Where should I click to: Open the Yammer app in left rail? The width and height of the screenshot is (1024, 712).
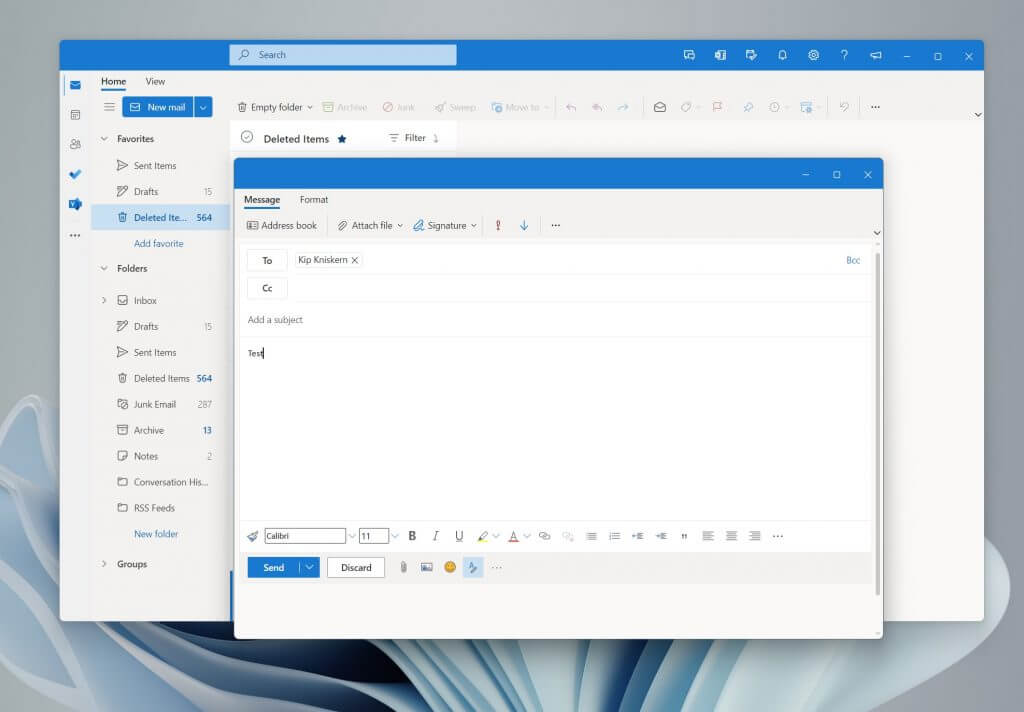click(75, 204)
